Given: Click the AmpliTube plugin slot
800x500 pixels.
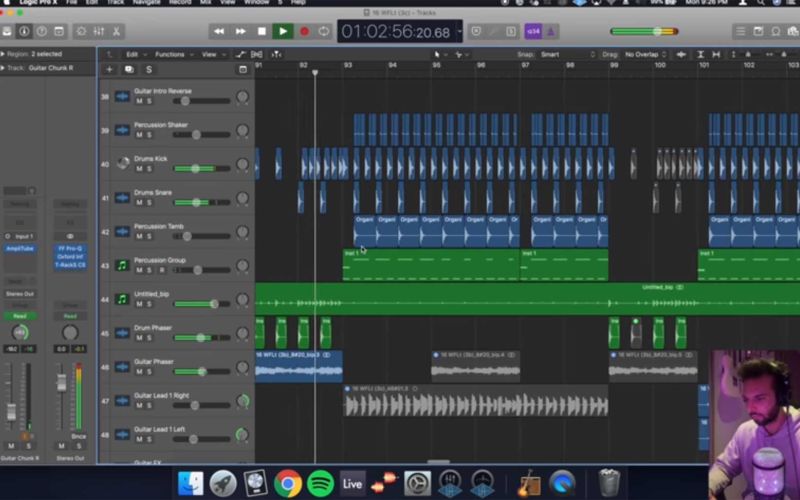Looking at the screenshot, I should coord(18,248).
